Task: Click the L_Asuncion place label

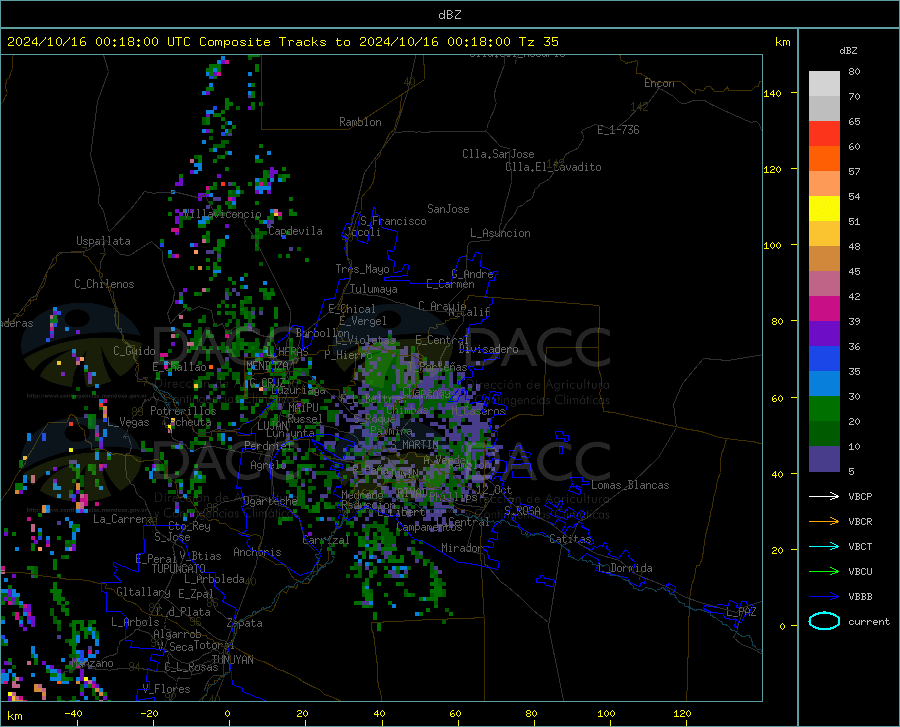Action: coord(500,233)
